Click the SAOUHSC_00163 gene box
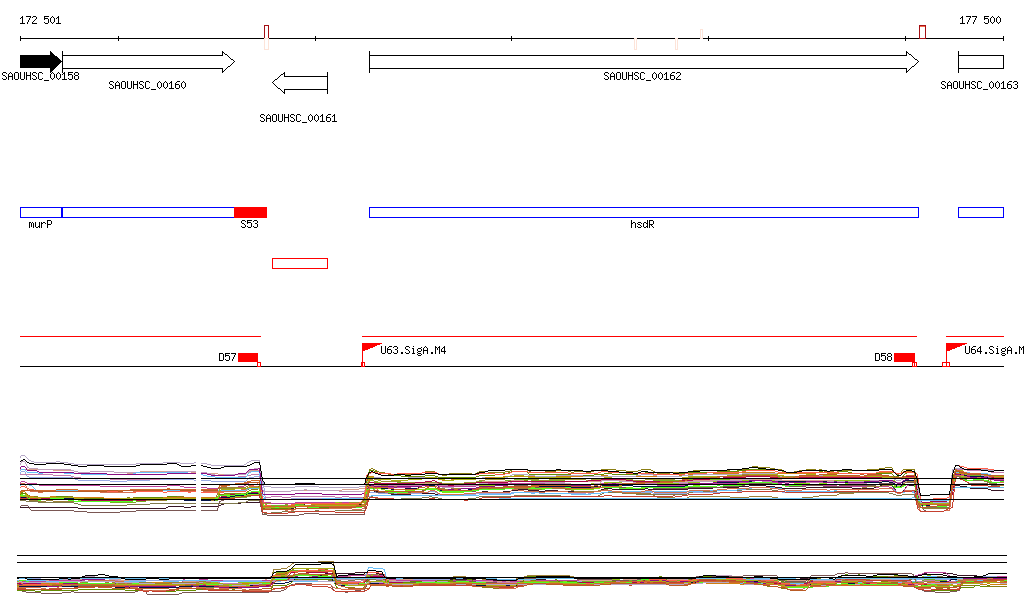The width and height of the screenshot is (1024, 611). 981,62
